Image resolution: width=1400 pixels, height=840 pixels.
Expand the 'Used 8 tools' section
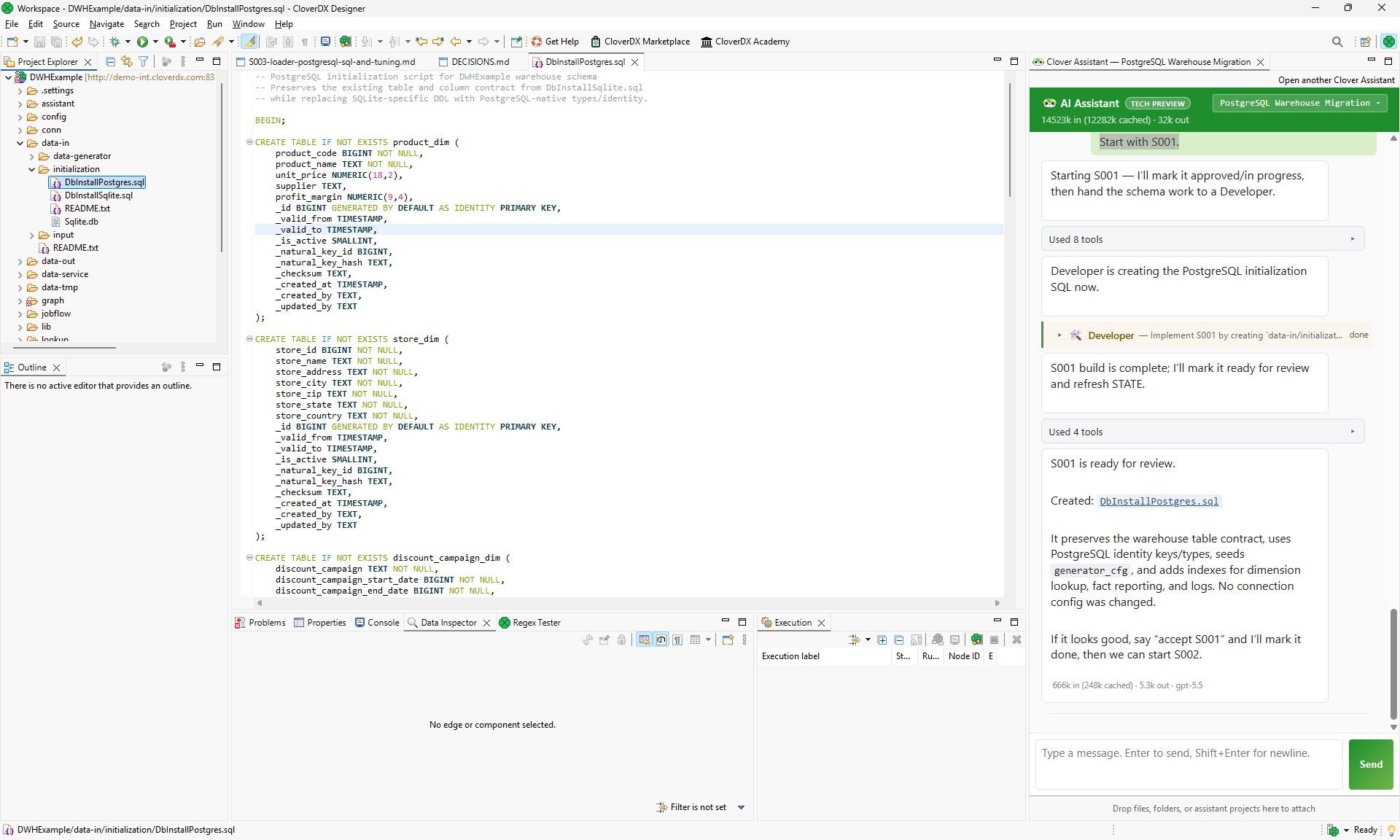click(x=1202, y=239)
